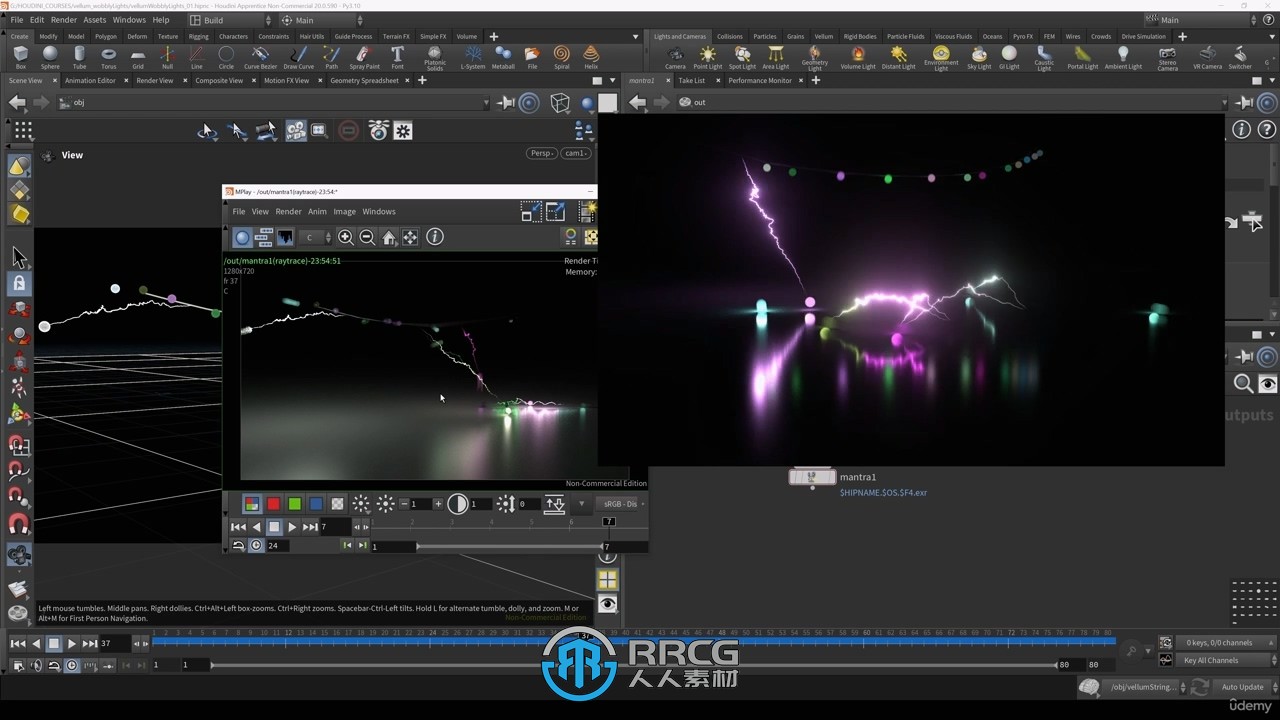Switch to the Vellum shelf tab
Viewport: 1280px width, 720px height.
tap(824, 36)
